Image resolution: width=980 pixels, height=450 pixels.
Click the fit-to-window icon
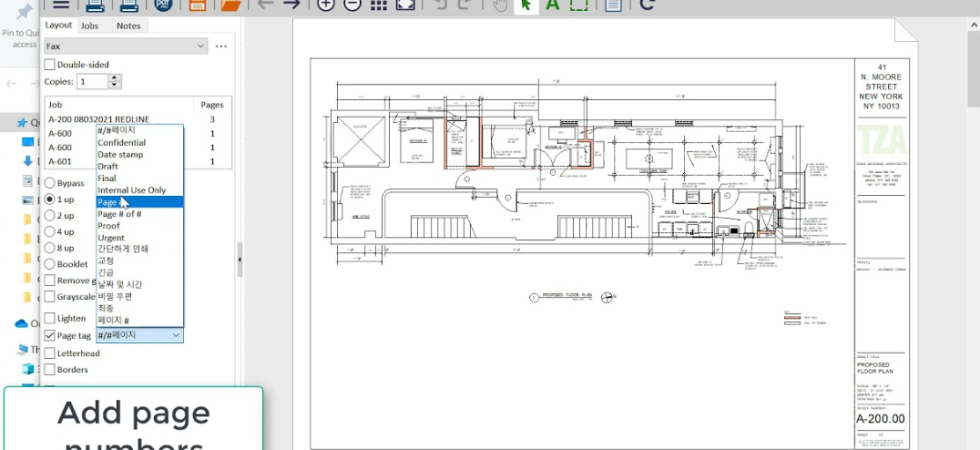pyautogui.click(x=406, y=4)
